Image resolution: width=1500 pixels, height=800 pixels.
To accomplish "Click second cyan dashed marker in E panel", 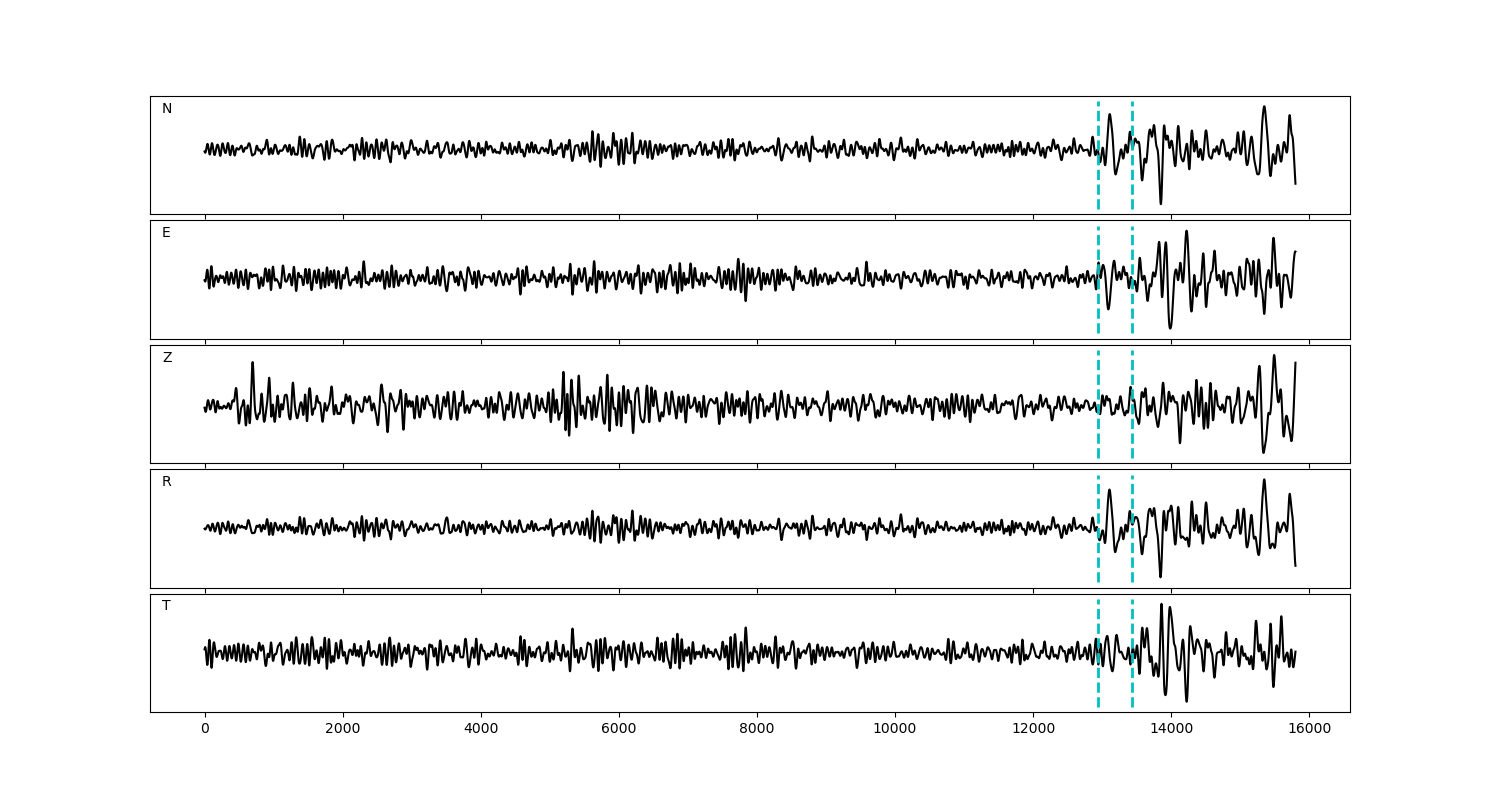I will tap(1132, 300).
